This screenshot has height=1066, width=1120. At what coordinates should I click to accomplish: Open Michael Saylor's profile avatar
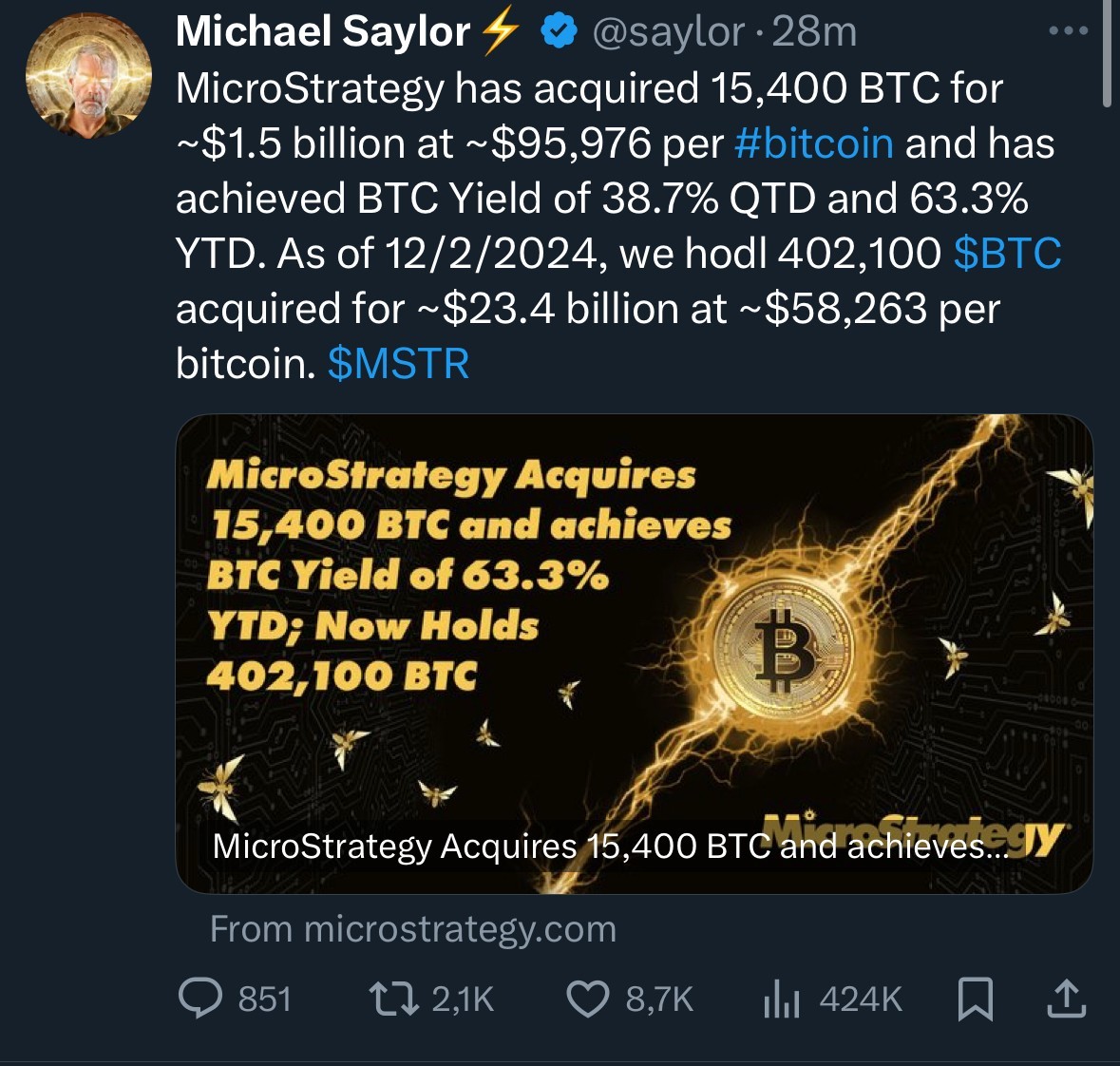point(88,76)
